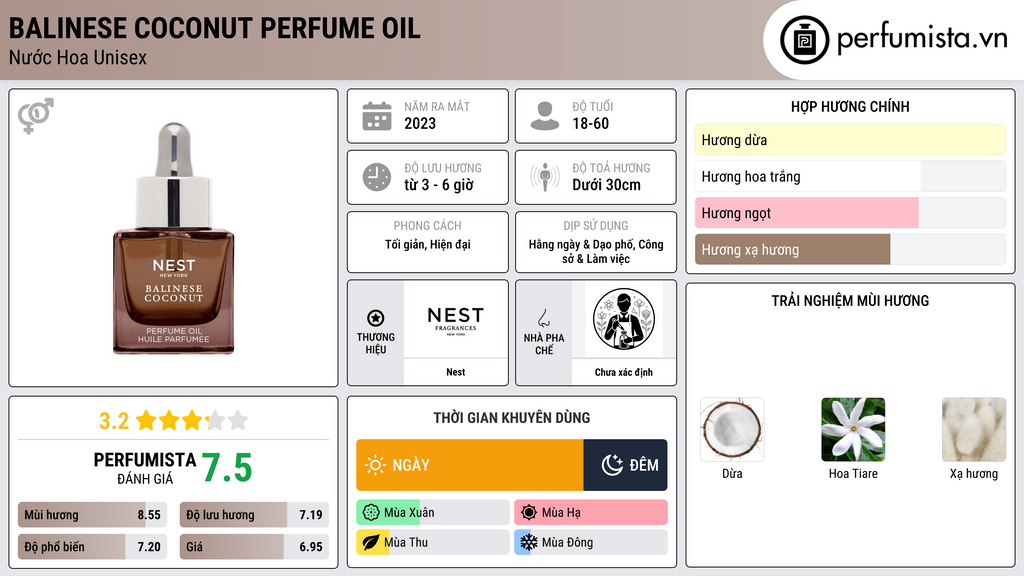Open the Nest Balinese Coconut bottle image

click(174, 238)
